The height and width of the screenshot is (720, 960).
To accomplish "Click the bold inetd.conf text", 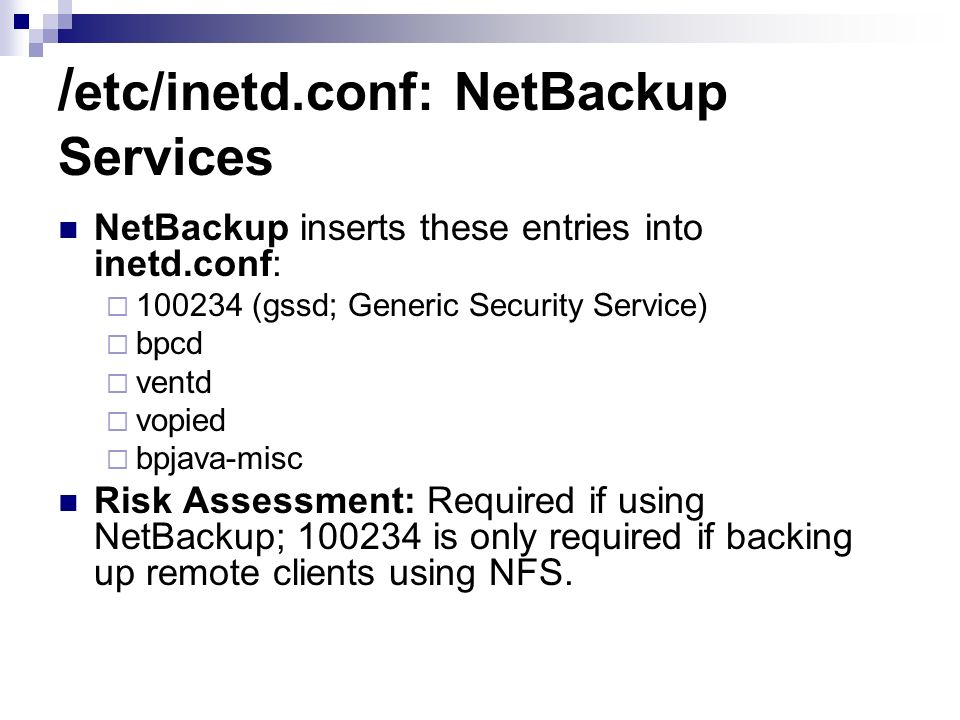I will (x=183, y=264).
